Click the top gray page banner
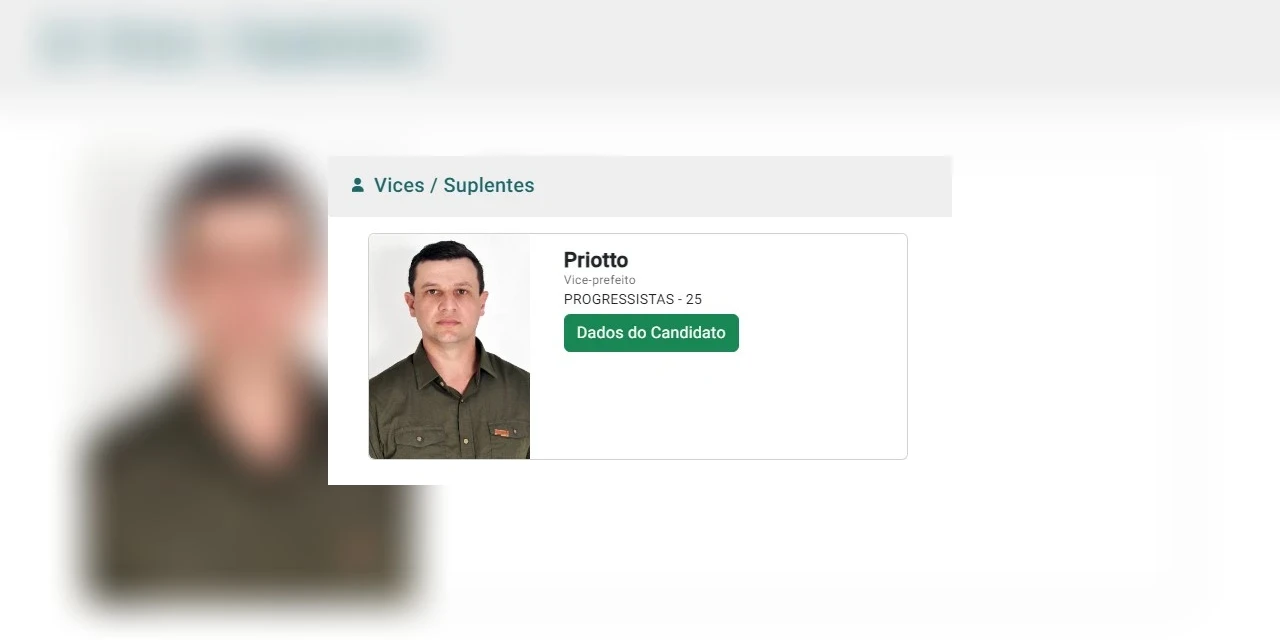Image resolution: width=1280 pixels, height=640 pixels. pyautogui.click(x=640, y=50)
